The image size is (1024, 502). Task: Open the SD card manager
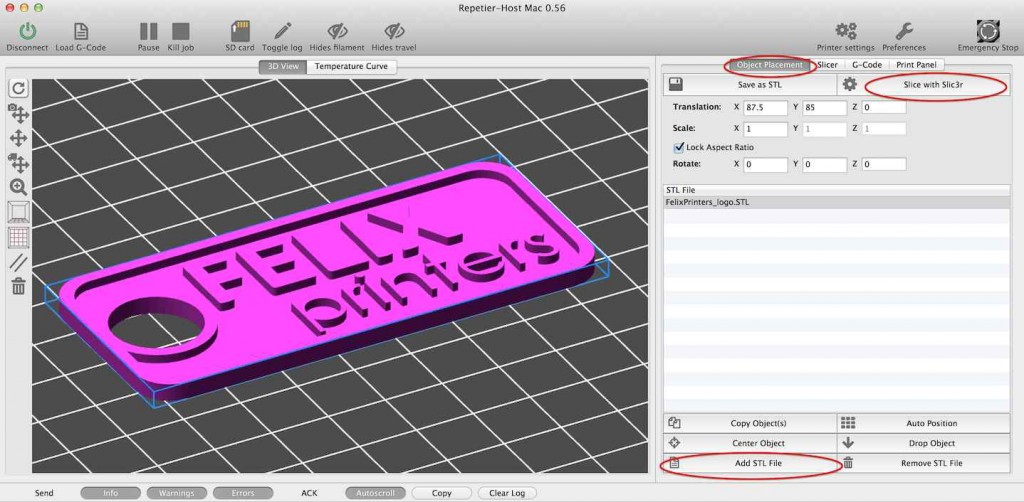[239, 31]
